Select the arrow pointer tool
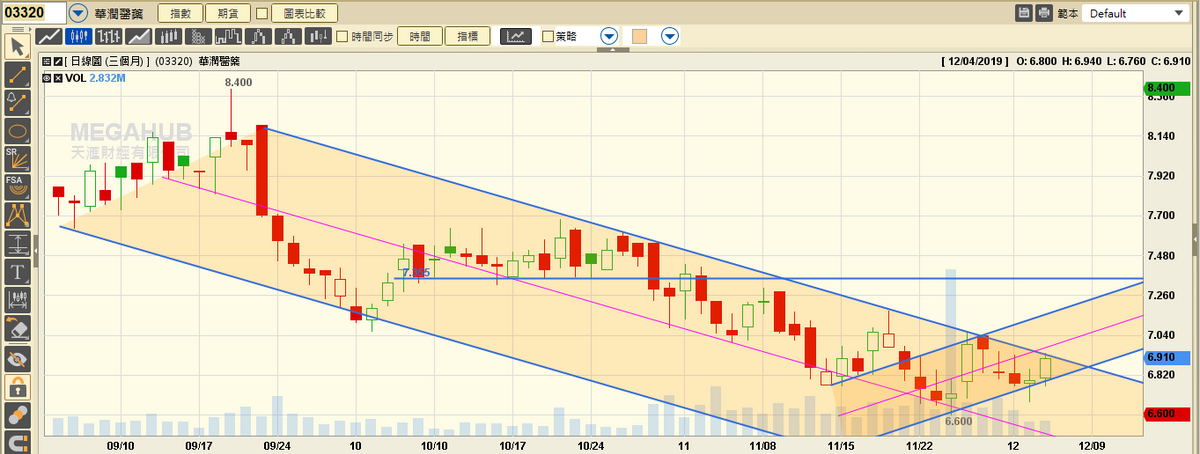 (x=17, y=46)
